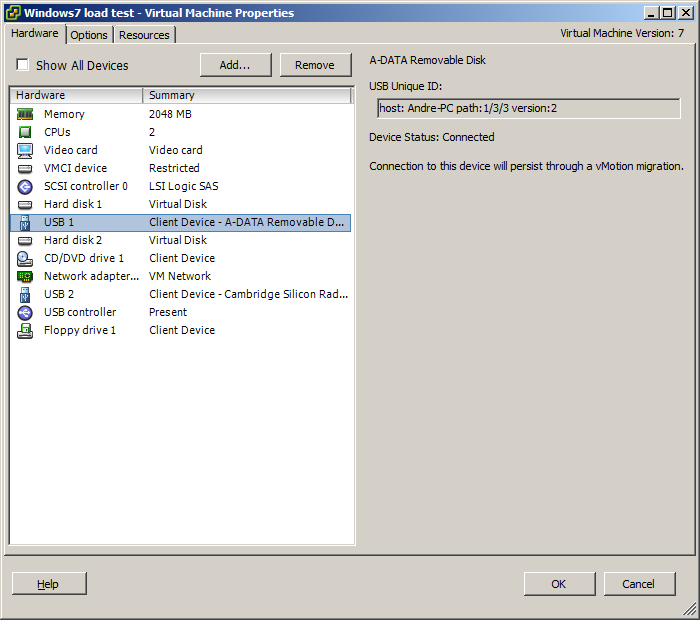Click the Hard disk 2 icon
The height and width of the screenshot is (620, 700).
tap(25, 241)
